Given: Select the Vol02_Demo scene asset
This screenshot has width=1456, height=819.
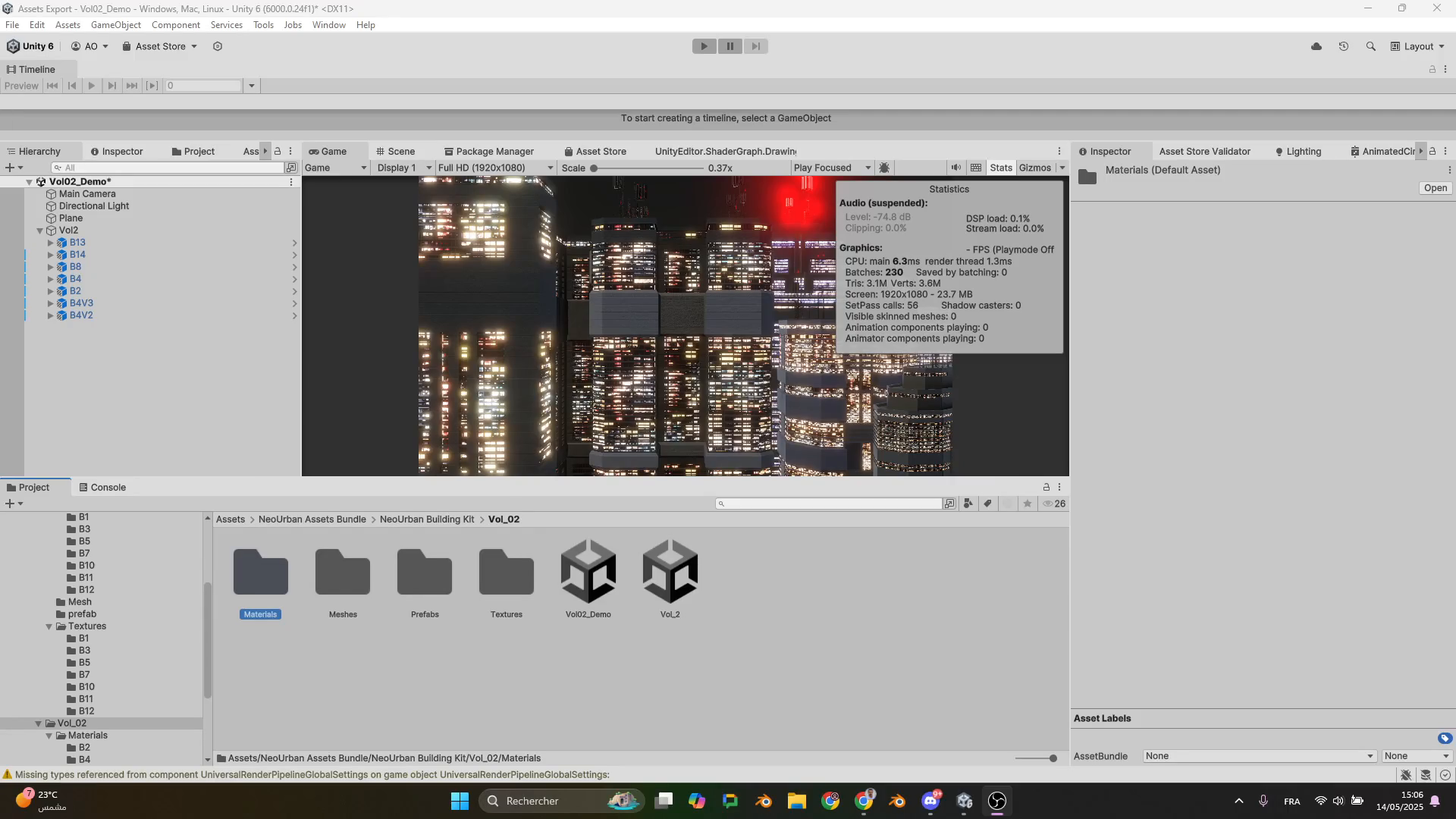Looking at the screenshot, I should pyautogui.click(x=588, y=580).
